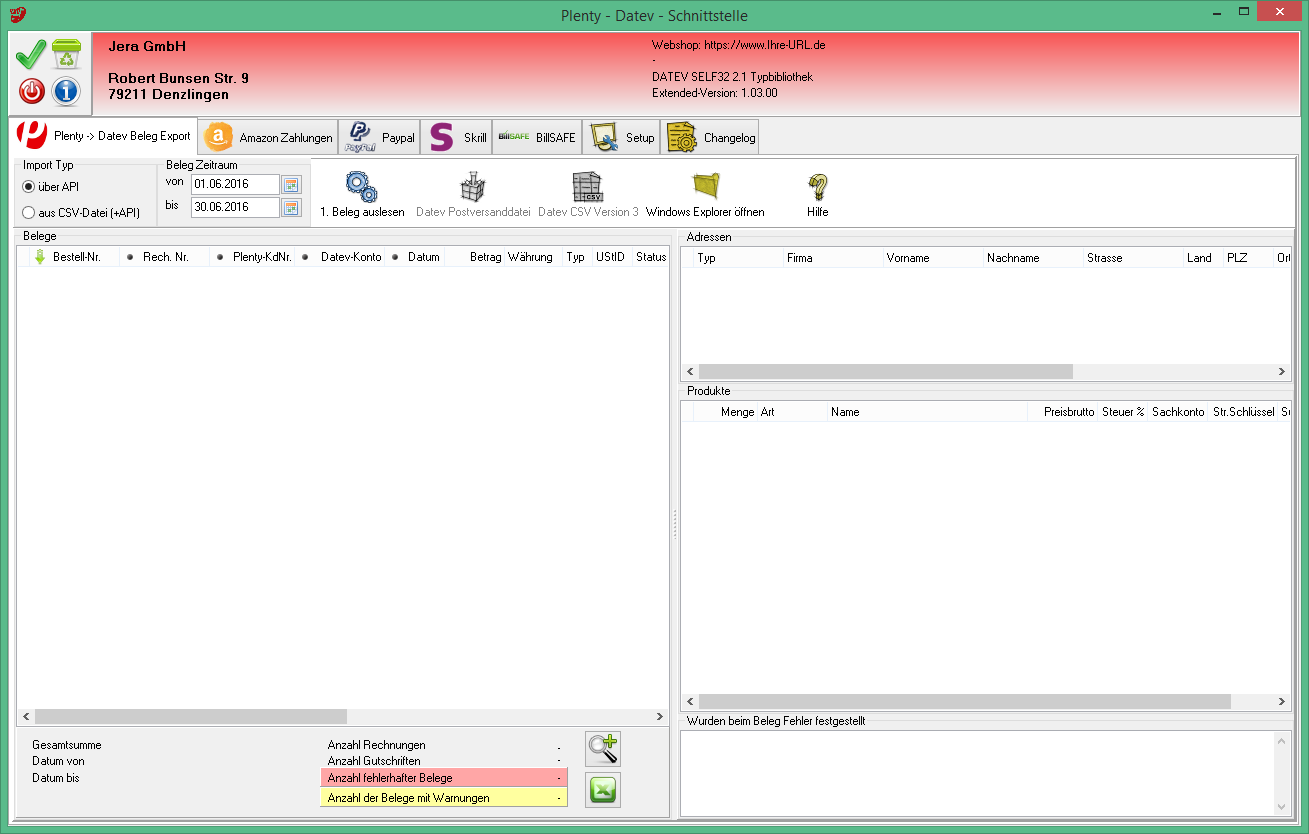The width and height of the screenshot is (1309, 834).
Task: Switch to the Amazon Zahlungen tab
Action: 268,138
